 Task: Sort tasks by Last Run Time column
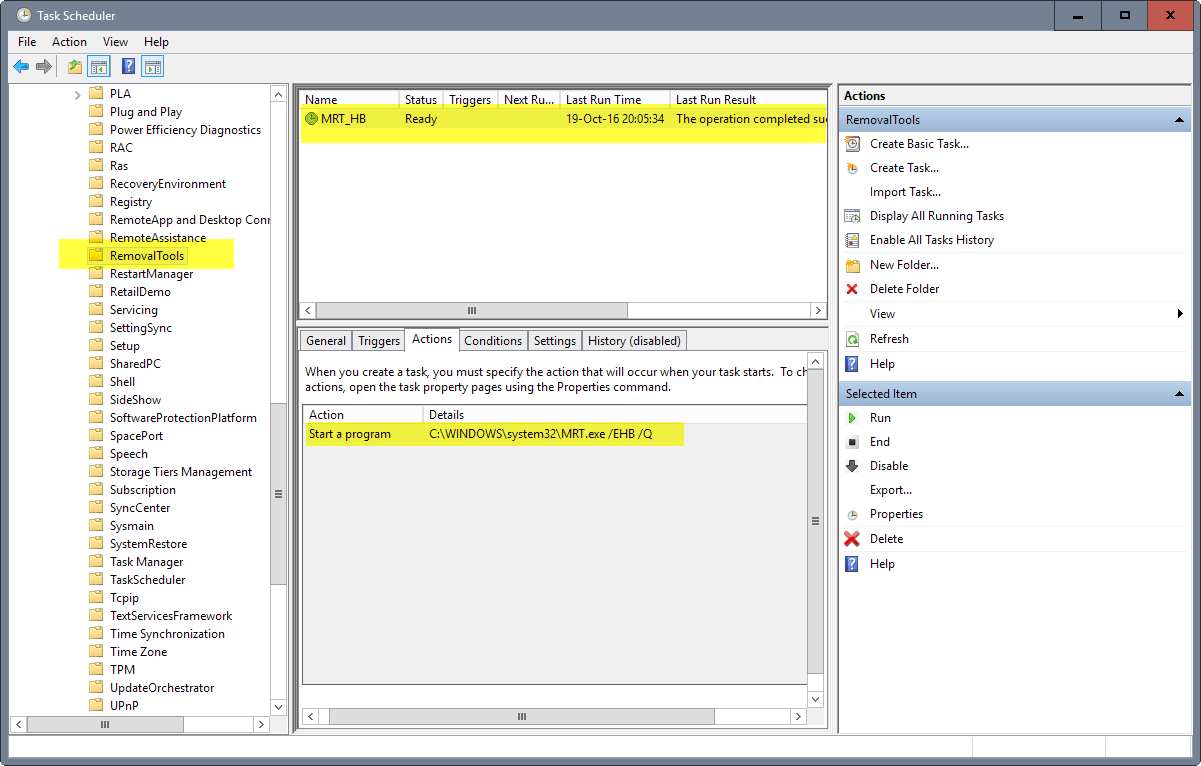tap(614, 99)
